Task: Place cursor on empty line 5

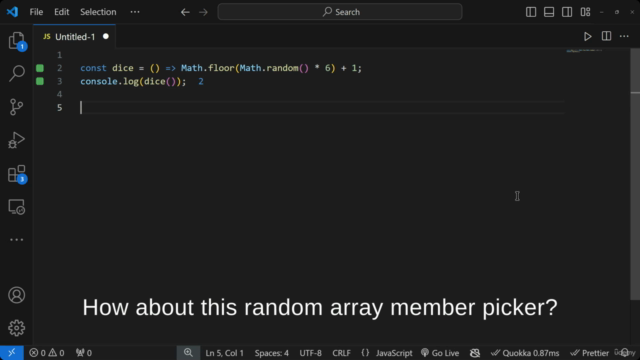Action: pos(322,108)
